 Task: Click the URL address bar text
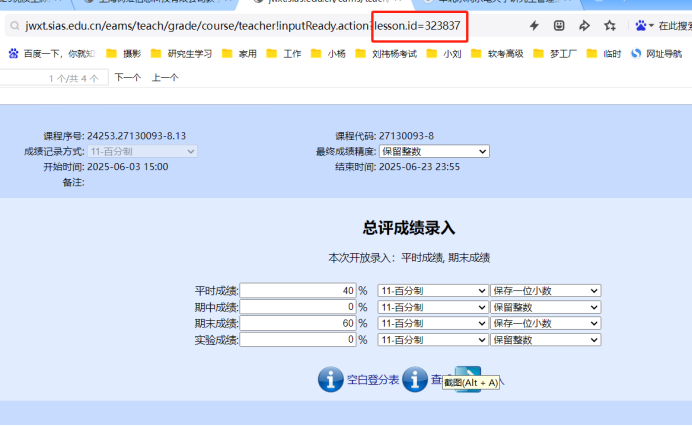[243, 26]
